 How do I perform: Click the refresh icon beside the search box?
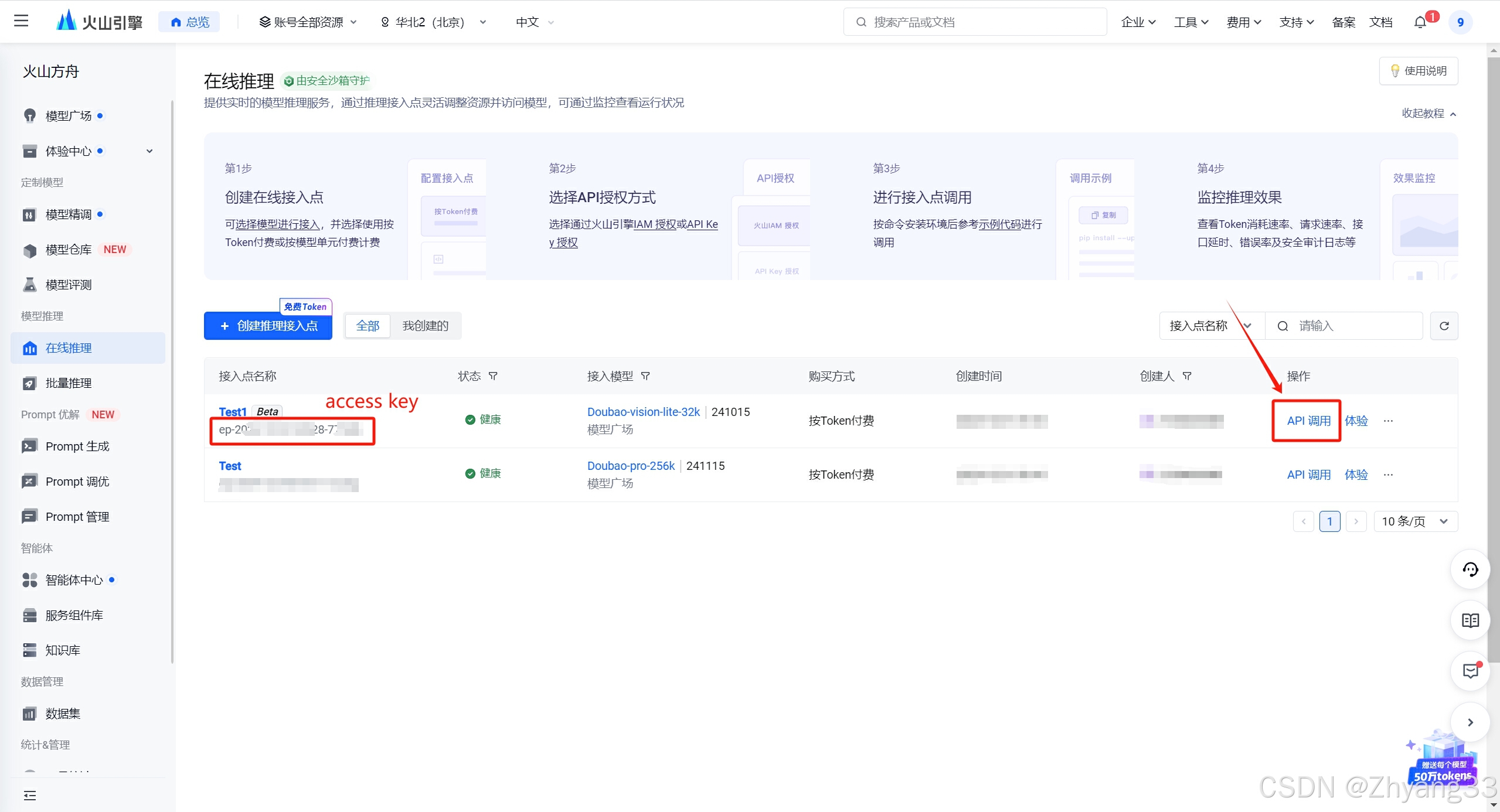pos(1444,326)
